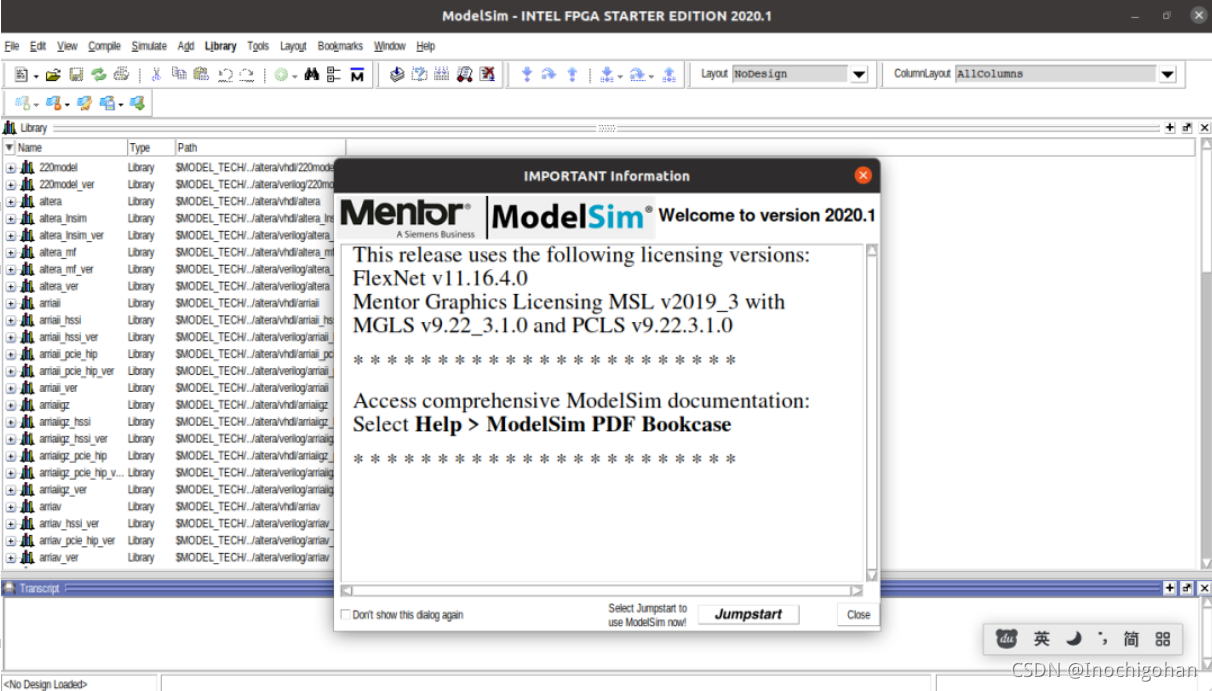Open the File menu
Screen dimensions: 1212x691
coord(12,46)
